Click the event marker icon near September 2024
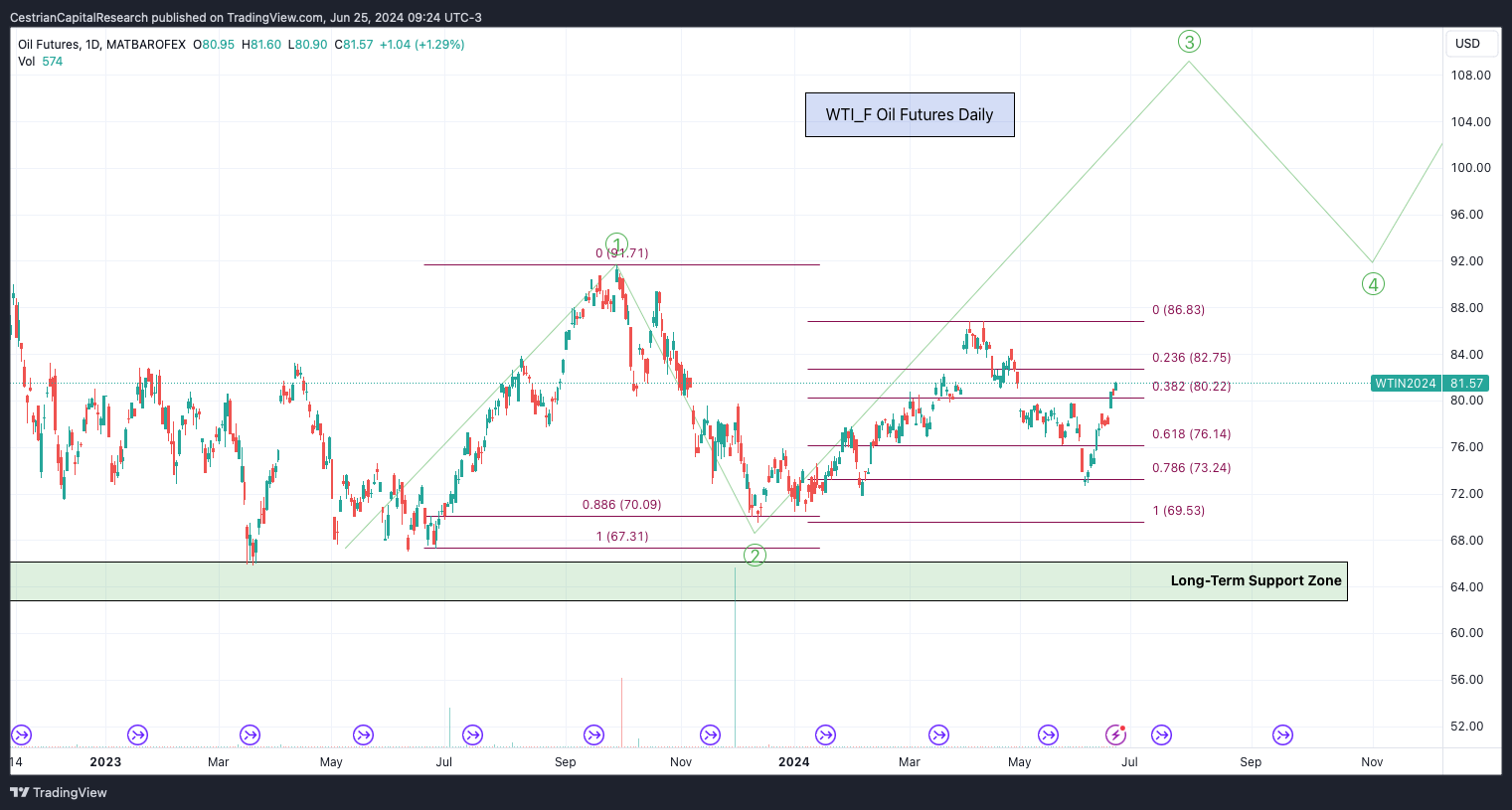 tap(1282, 735)
